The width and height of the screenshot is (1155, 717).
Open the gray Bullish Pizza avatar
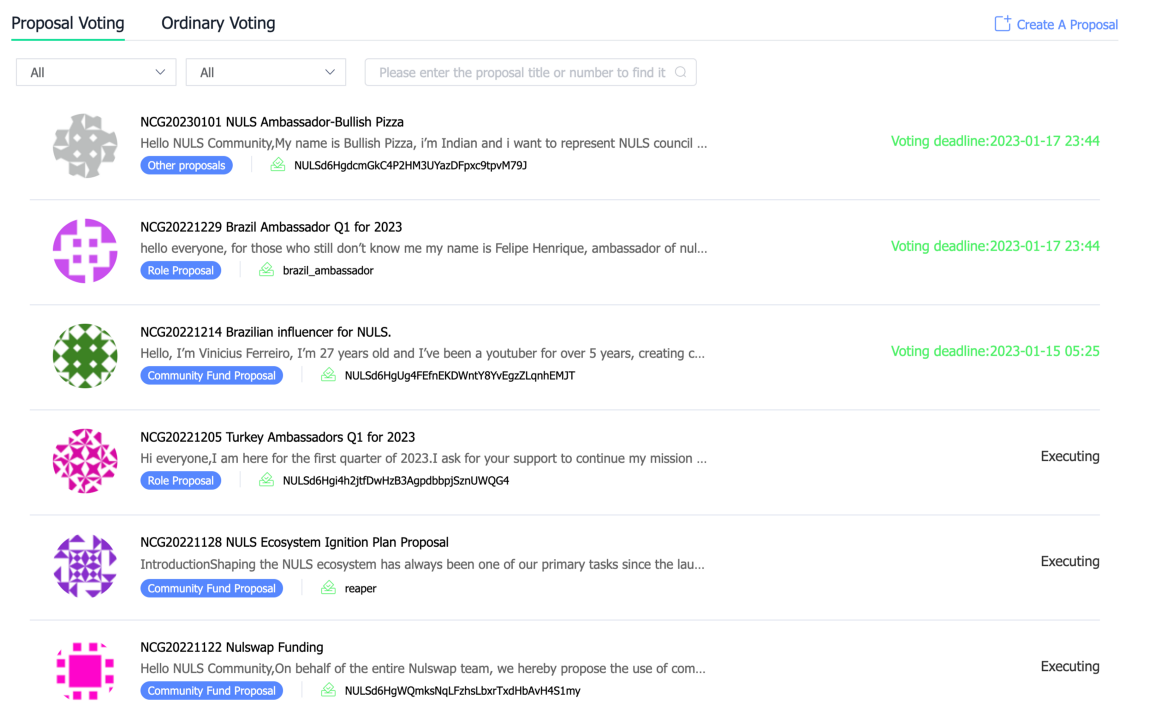[85, 145]
